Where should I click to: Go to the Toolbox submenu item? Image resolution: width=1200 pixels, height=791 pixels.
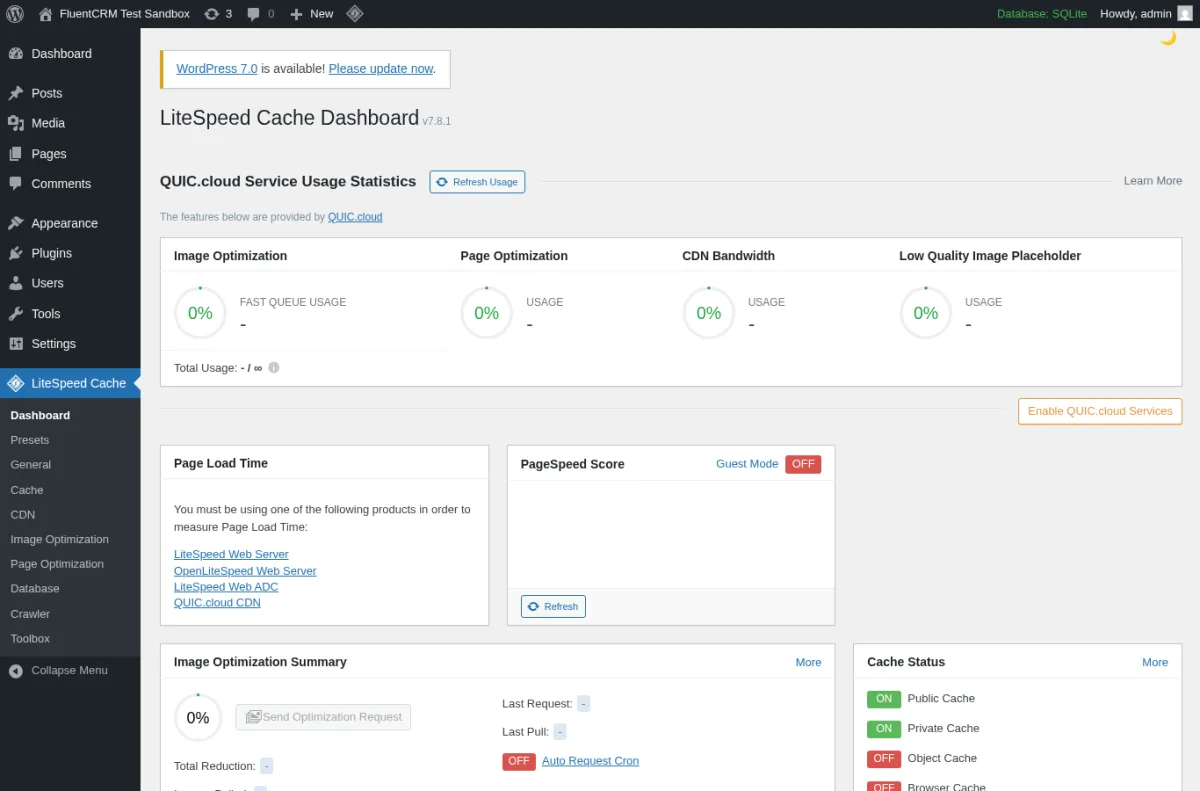30,638
